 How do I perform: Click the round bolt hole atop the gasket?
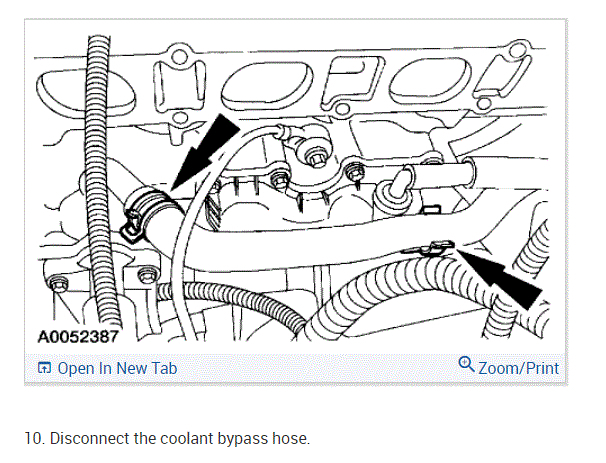click(178, 56)
